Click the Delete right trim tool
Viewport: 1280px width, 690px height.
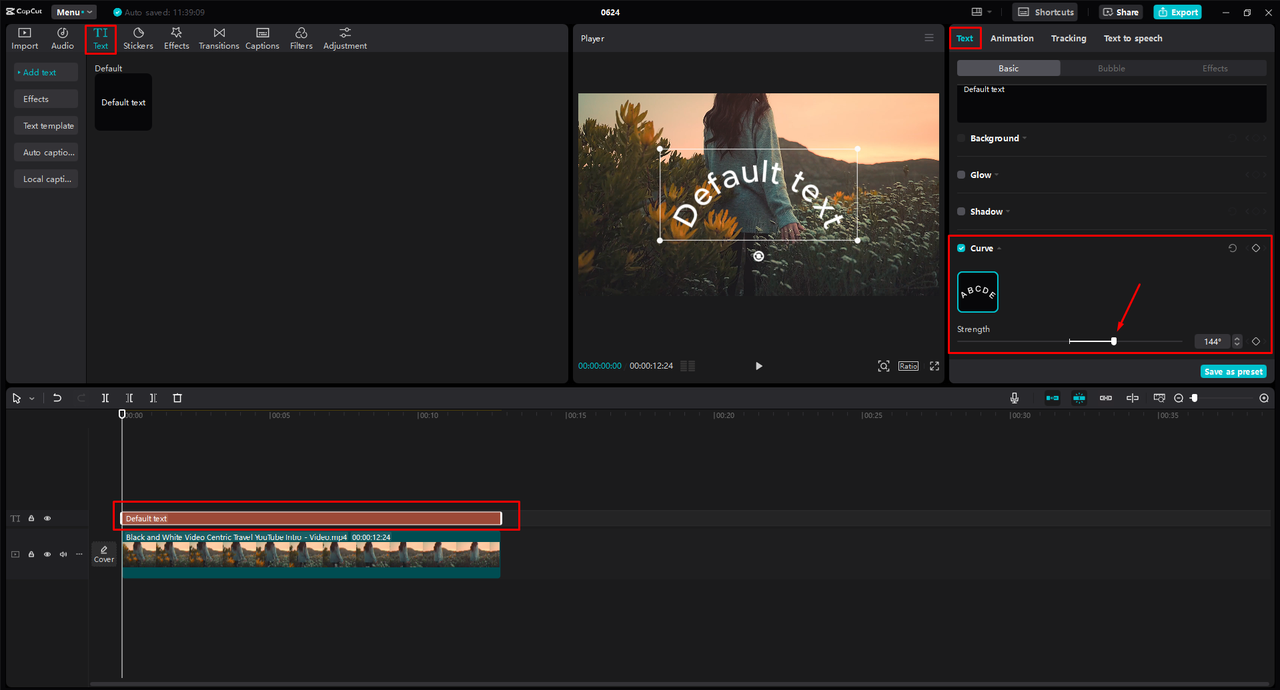(153, 398)
